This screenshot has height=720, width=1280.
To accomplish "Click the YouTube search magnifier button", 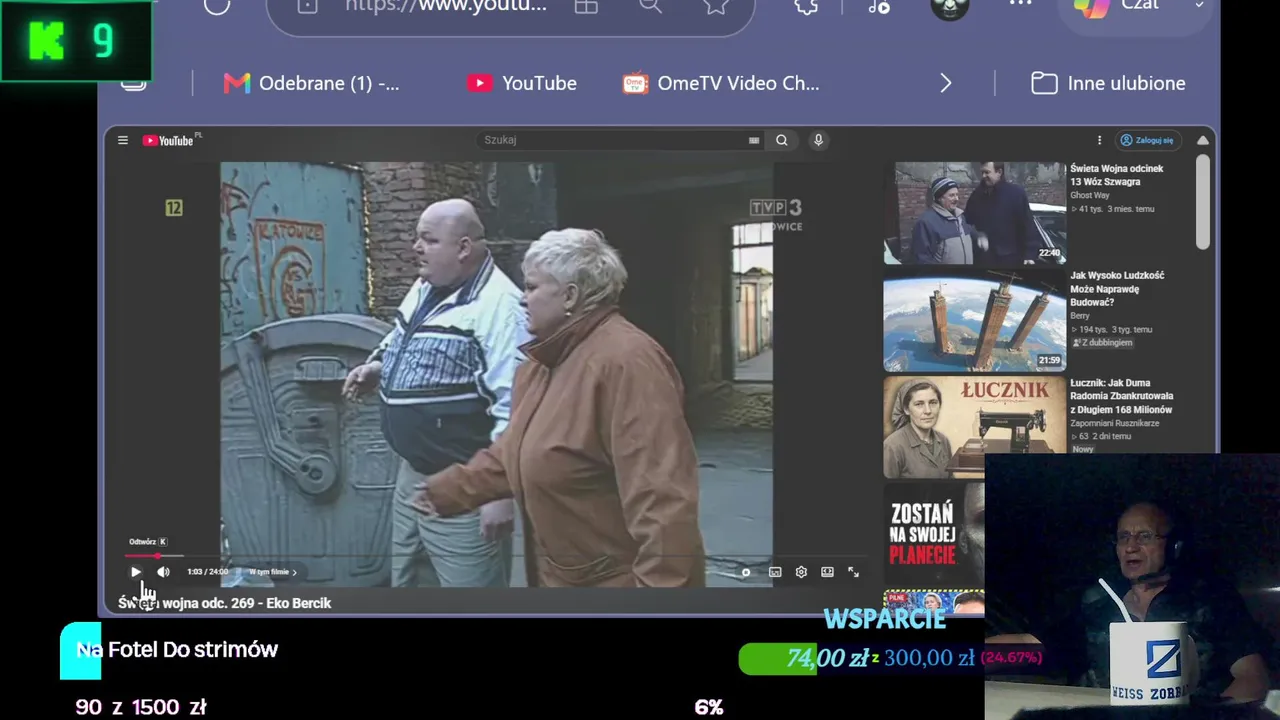I will (782, 140).
